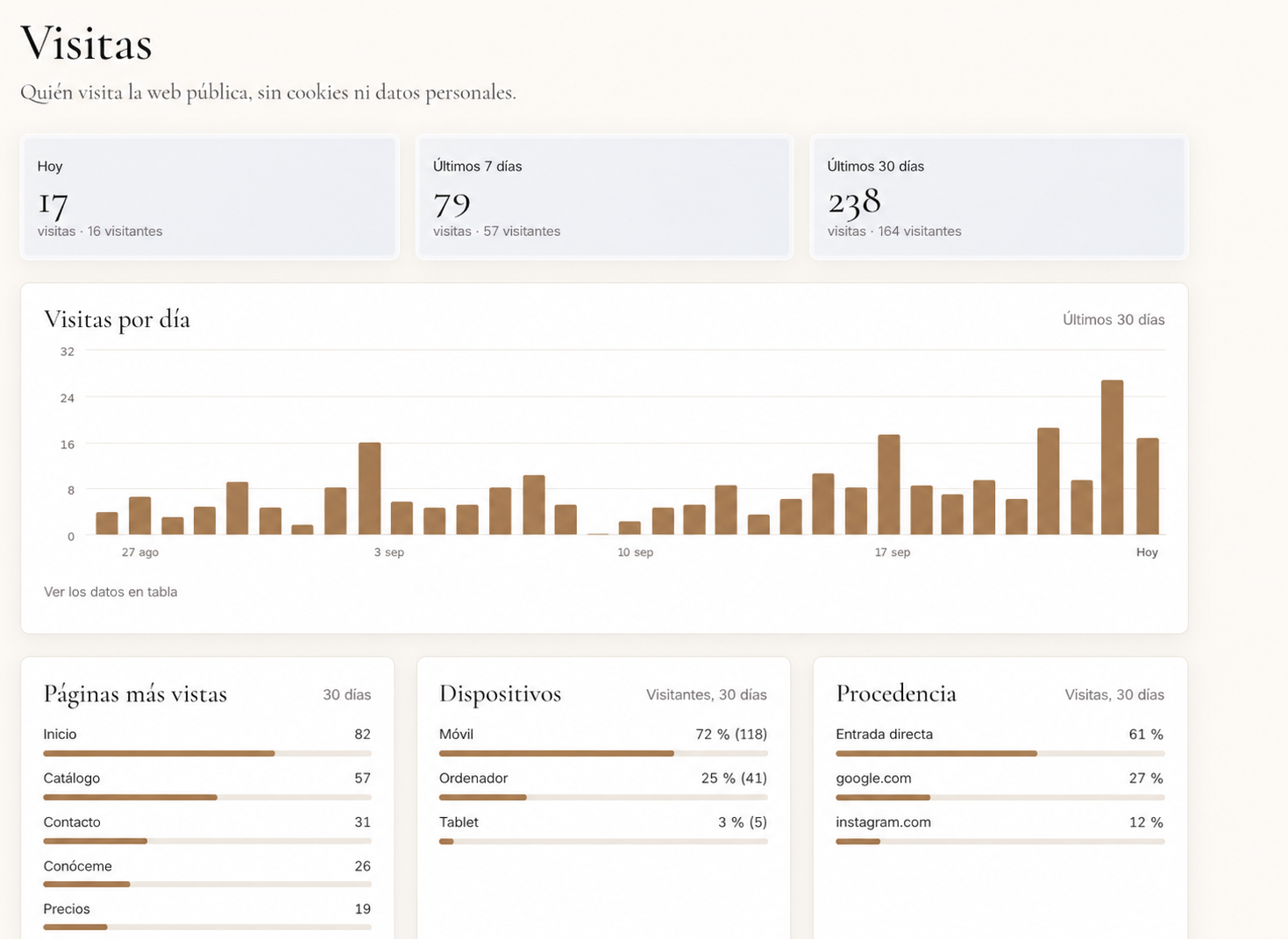The width and height of the screenshot is (1288, 939).
Task: Click the 'Visitas por día' chart title
Action: pos(117,319)
